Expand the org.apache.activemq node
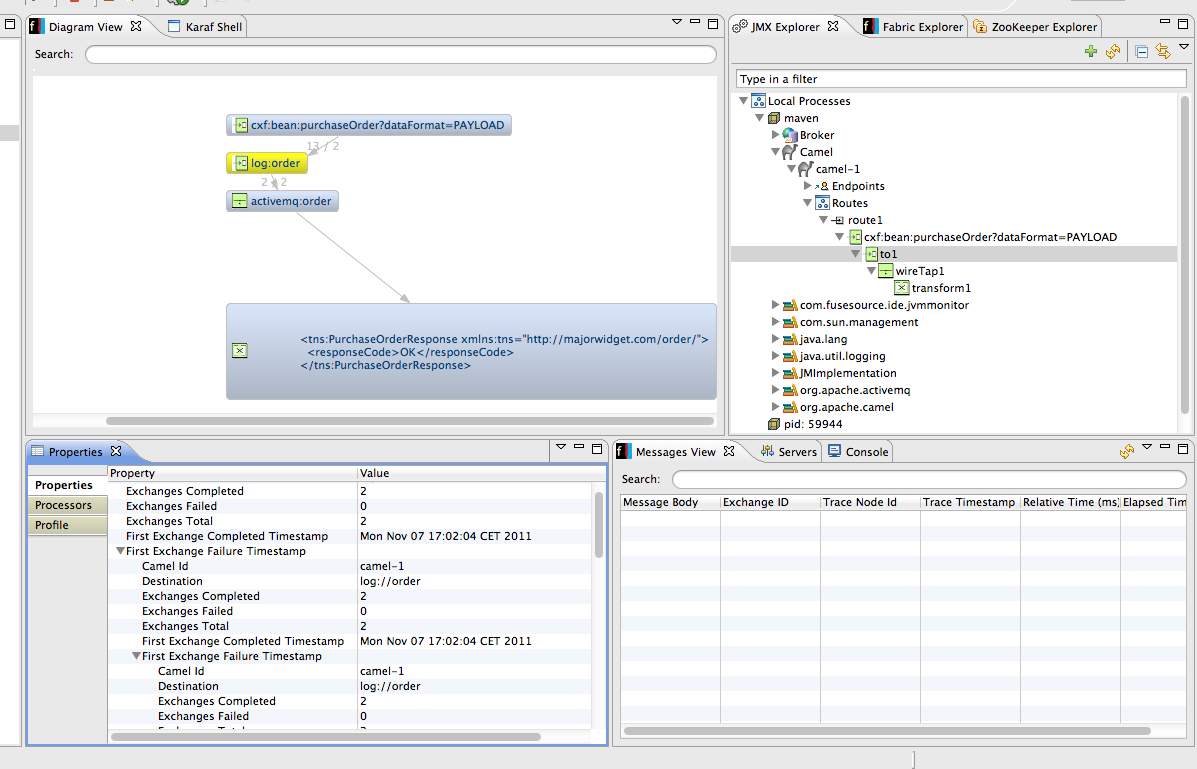The width and height of the screenshot is (1197, 769). [x=775, y=390]
